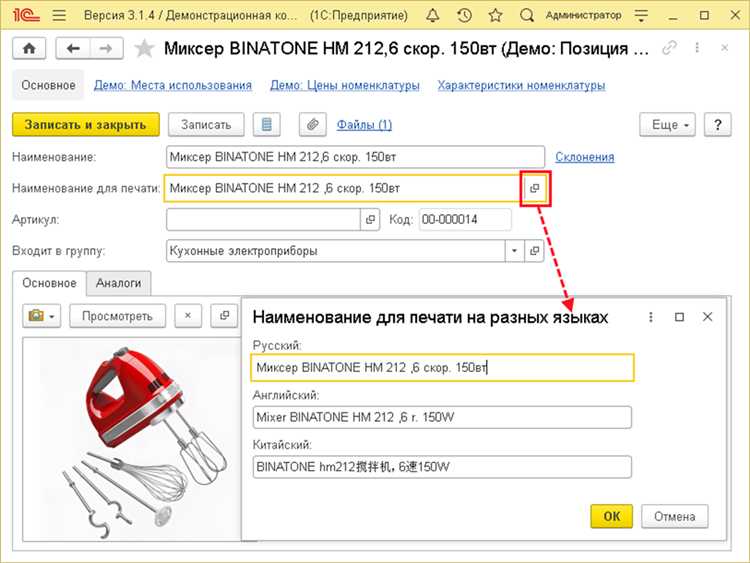Open Демо: Цены номенклатуры link
The height and width of the screenshot is (563, 750).
(x=345, y=85)
